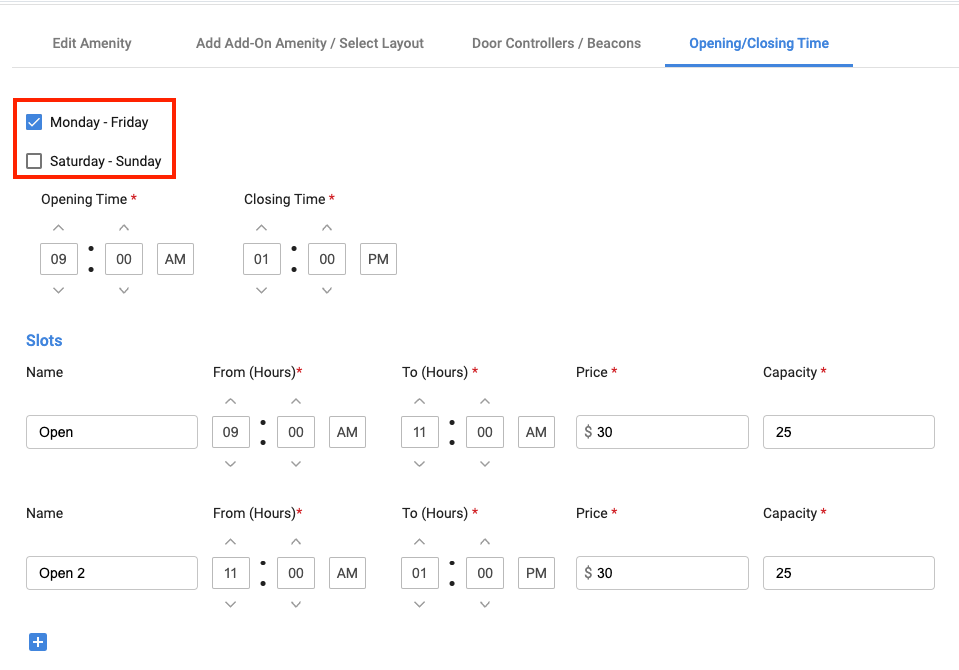Edit the slot Name field 'Open'

coord(112,432)
